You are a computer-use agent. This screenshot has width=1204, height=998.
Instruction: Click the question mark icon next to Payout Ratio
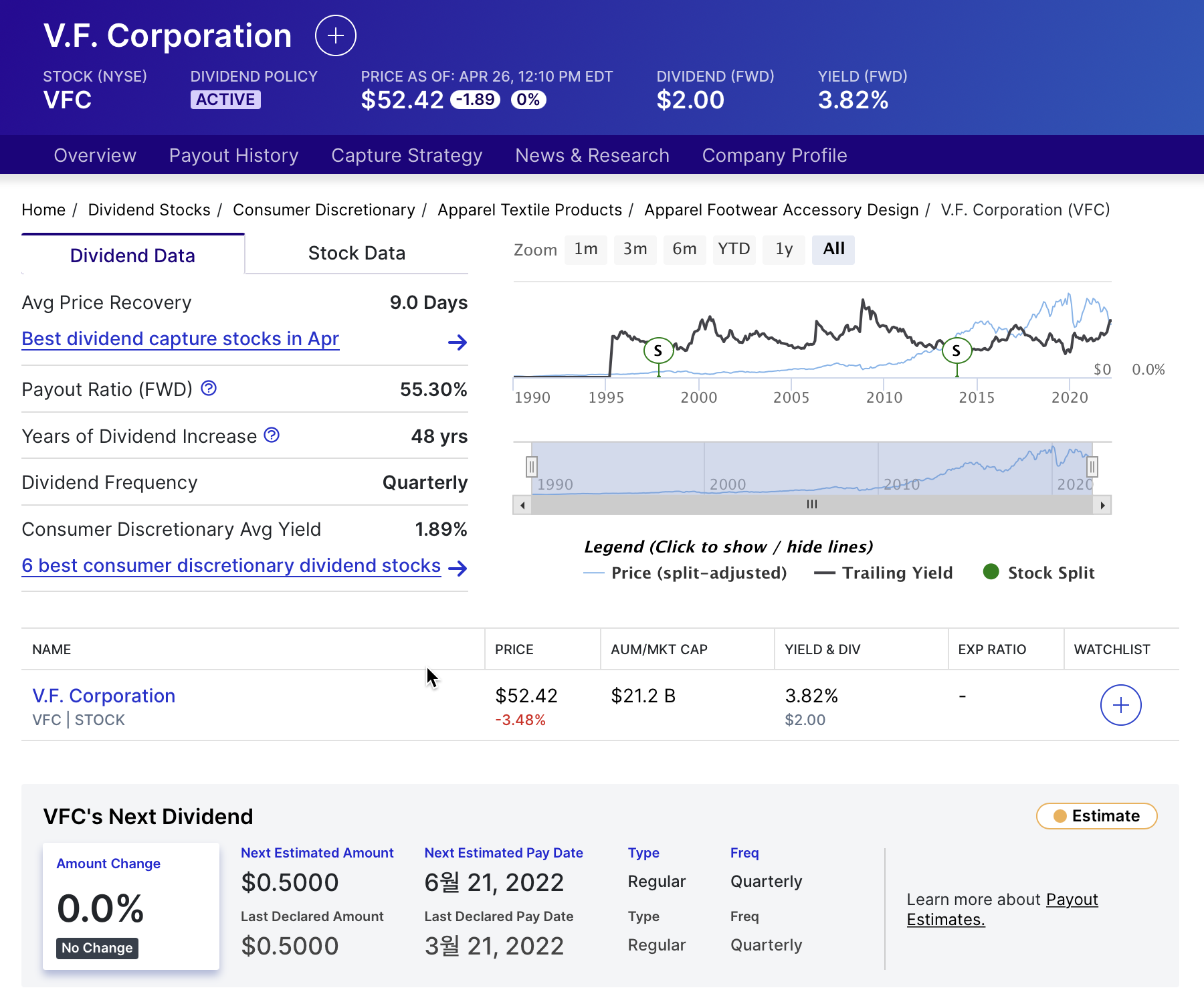(x=208, y=388)
